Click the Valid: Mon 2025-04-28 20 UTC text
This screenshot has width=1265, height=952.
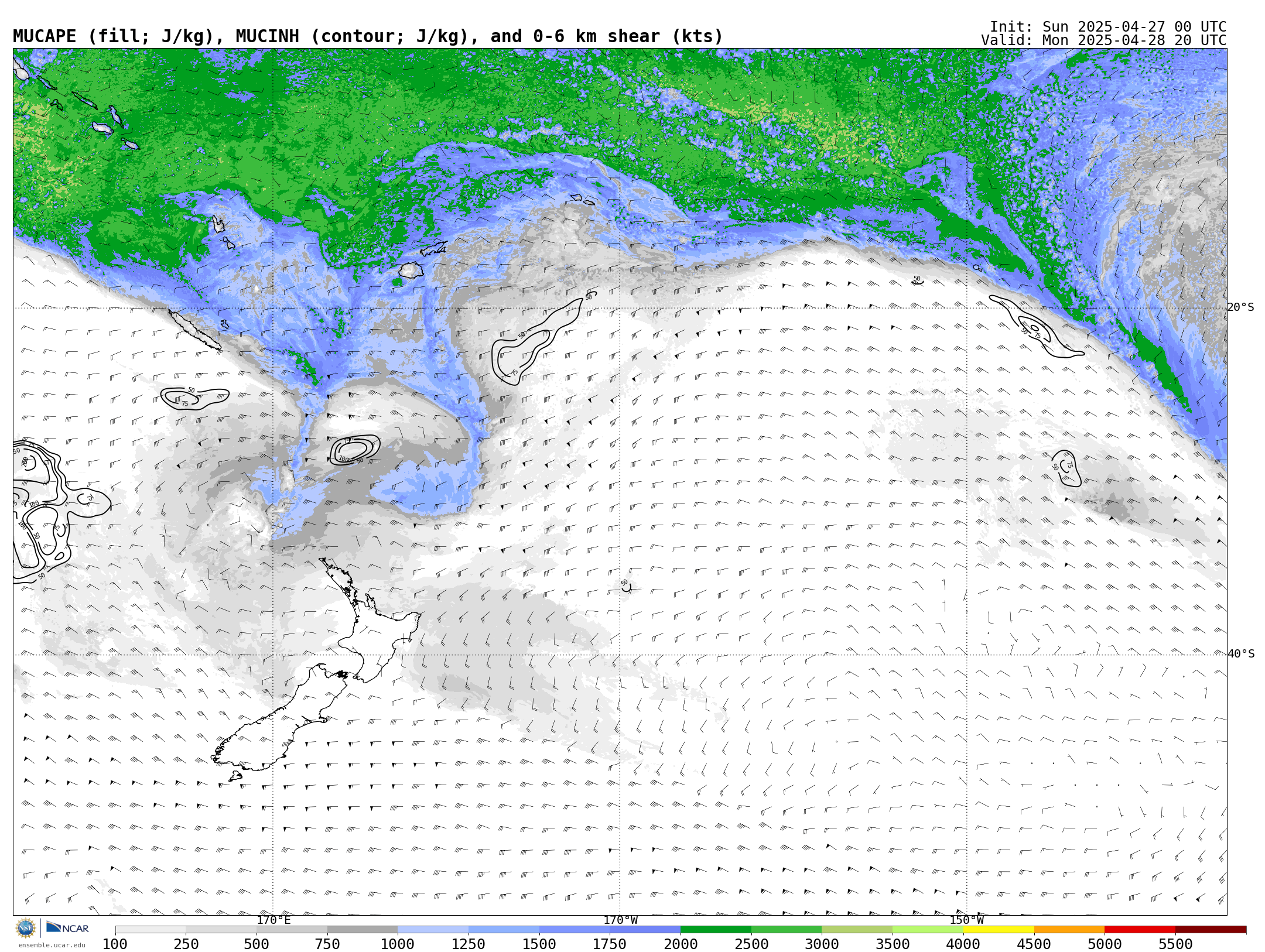(1103, 40)
